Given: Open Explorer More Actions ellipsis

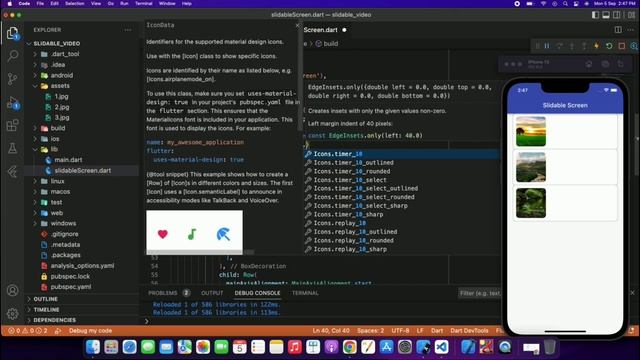Looking at the screenshot, I should pos(128,30).
